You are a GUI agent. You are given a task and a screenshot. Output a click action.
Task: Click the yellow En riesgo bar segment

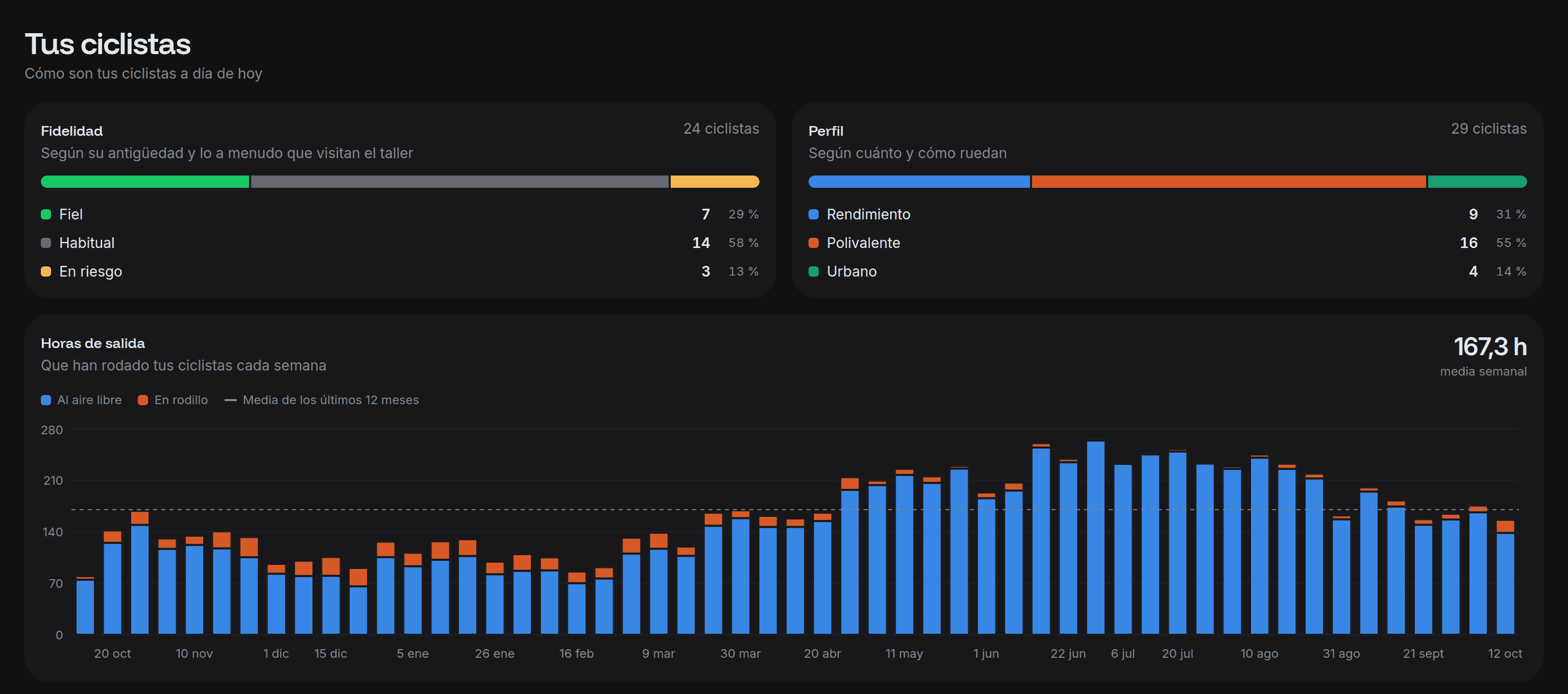pyautogui.click(x=715, y=182)
